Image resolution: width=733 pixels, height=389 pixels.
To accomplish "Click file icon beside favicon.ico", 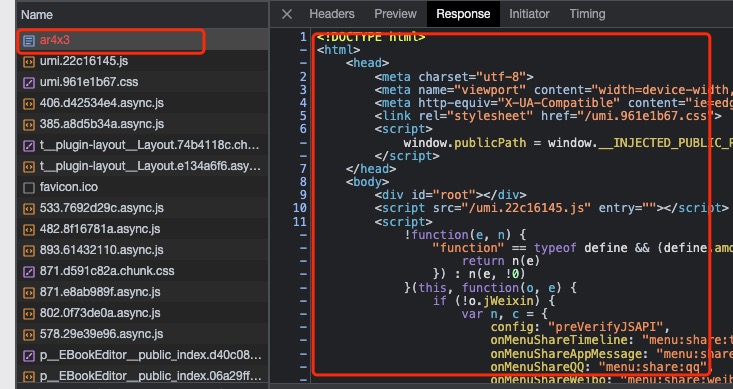I will click(x=29, y=188).
